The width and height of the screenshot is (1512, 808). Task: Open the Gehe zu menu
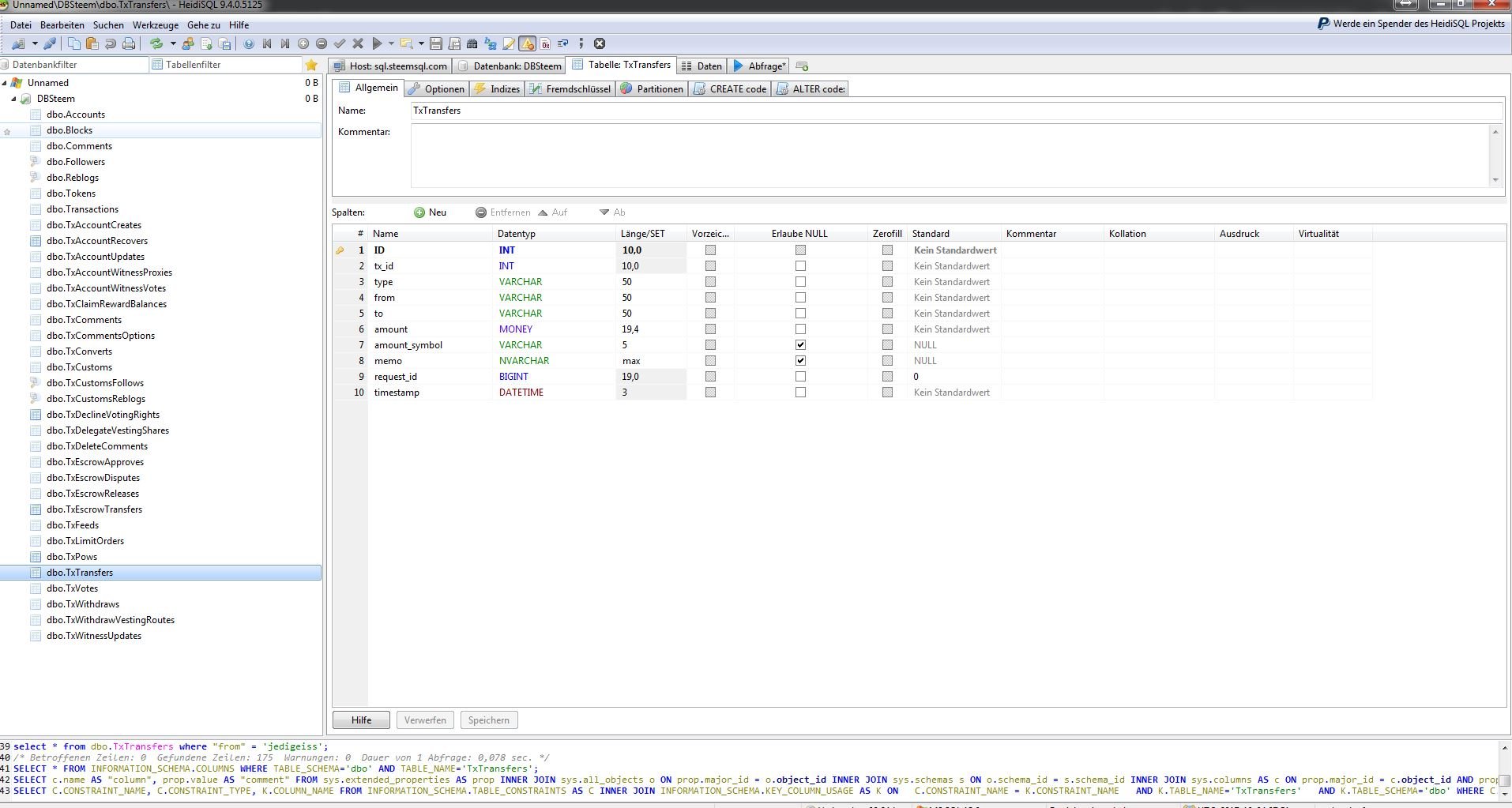tap(204, 24)
